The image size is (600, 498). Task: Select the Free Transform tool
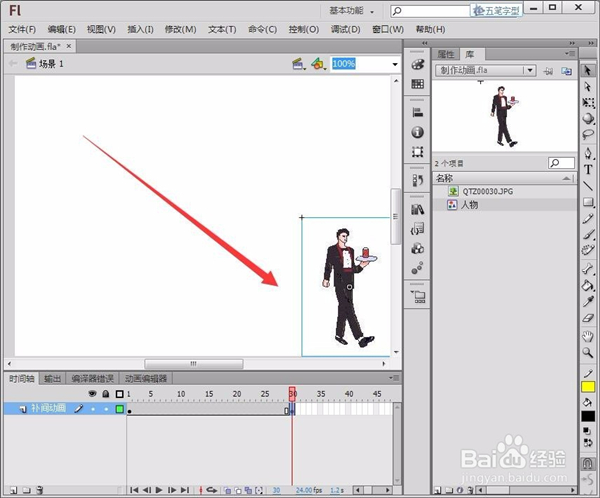click(588, 103)
